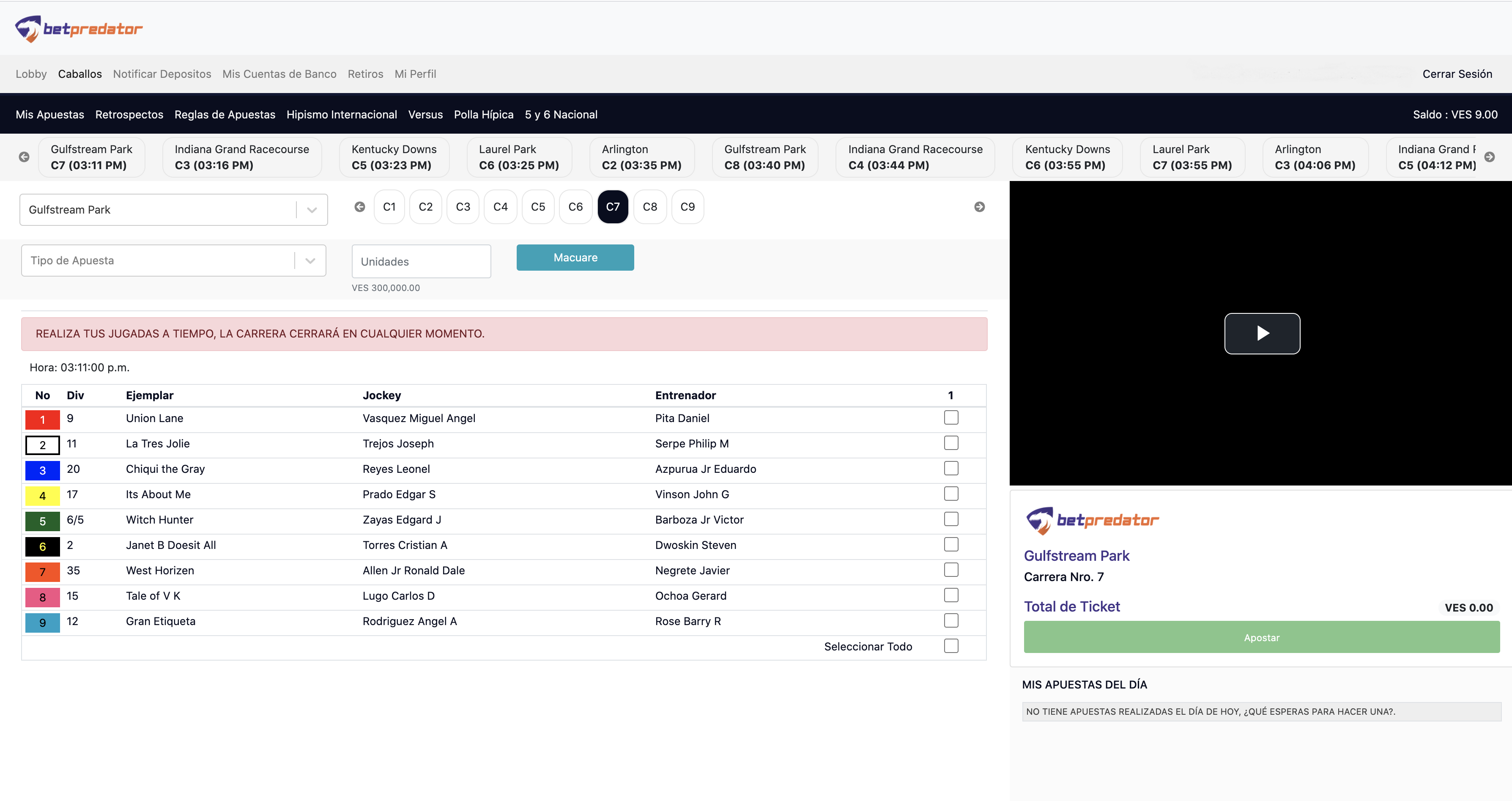The width and height of the screenshot is (1512, 801).
Task: Expand the Tipo de Apuesta dropdown
Action: click(x=173, y=260)
